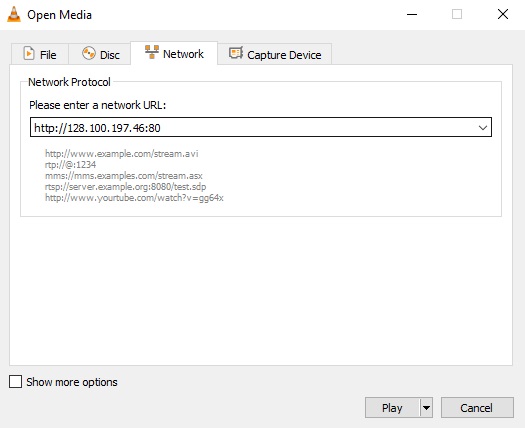Select the Network tab label
Image resolution: width=525 pixels, height=428 pixels.
(x=183, y=54)
